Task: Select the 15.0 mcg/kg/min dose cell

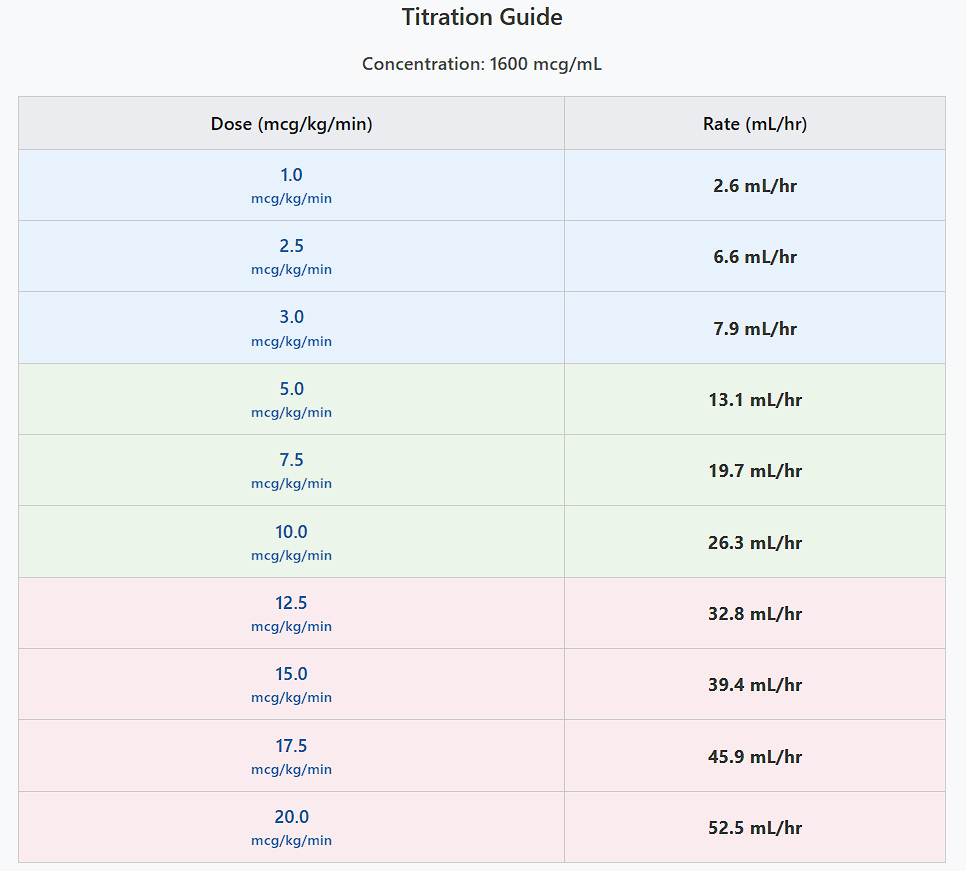Action: coord(291,684)
